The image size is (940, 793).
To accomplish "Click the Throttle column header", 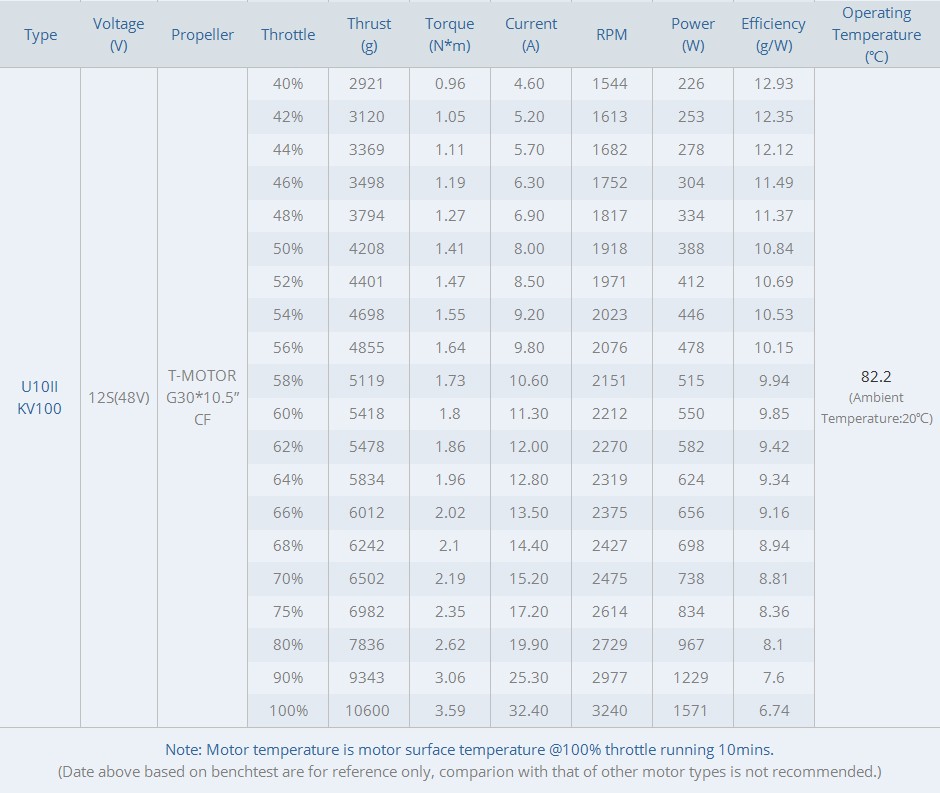I will (x=288, y=35).
